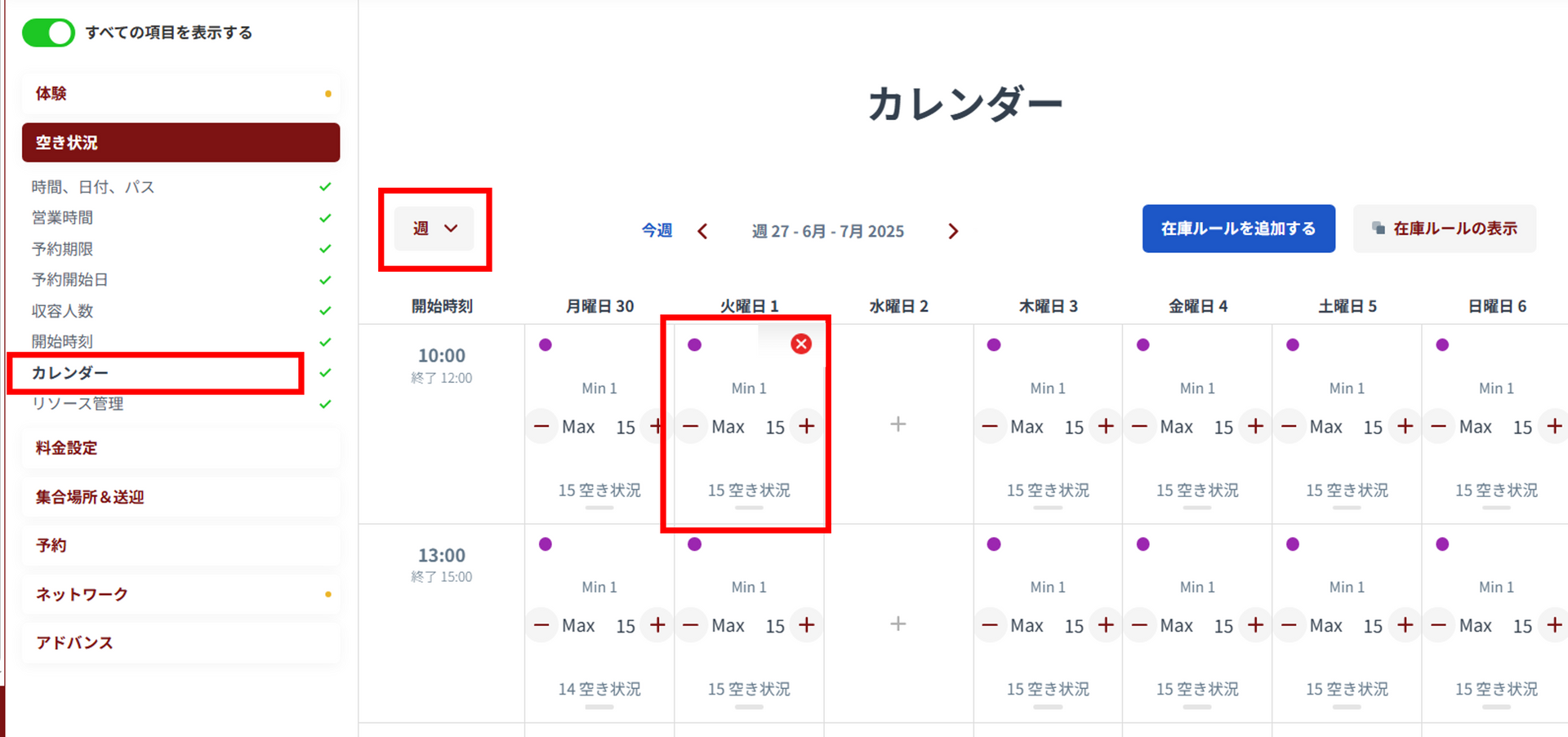Image resolution: width=1568 pixels, height=737 pixels.
Task: Add Wednesday 2 slot at 13:00
Action: [898, 624]
